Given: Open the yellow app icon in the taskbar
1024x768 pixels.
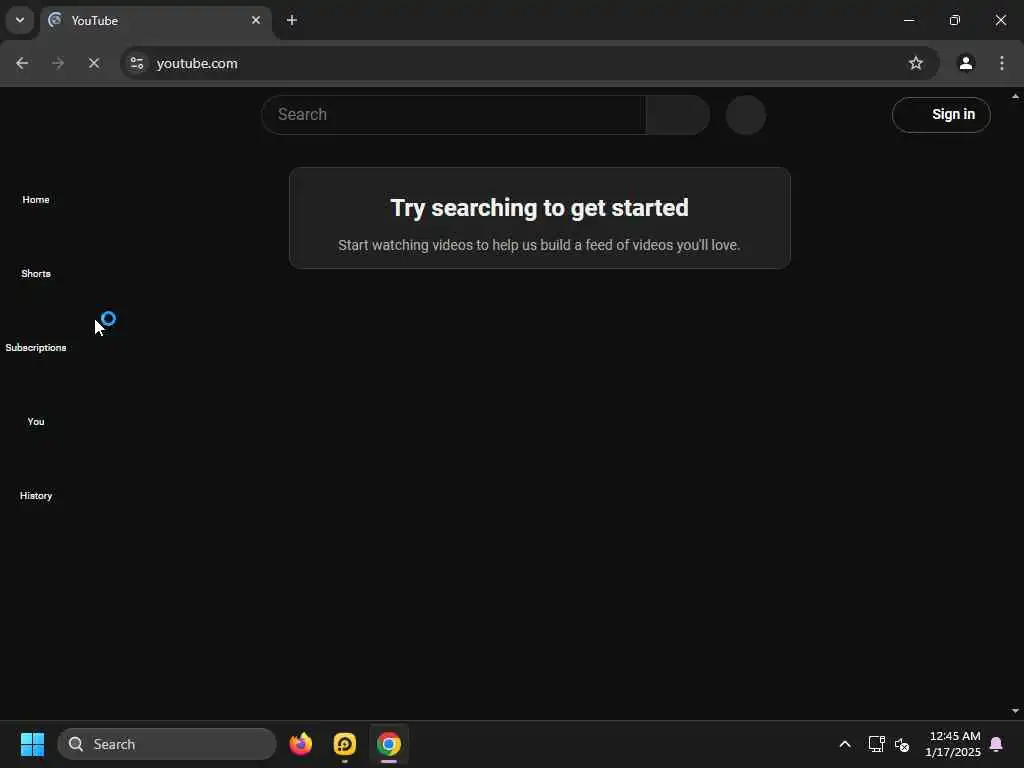Looking at the screenshot, I should click(345, 744).
